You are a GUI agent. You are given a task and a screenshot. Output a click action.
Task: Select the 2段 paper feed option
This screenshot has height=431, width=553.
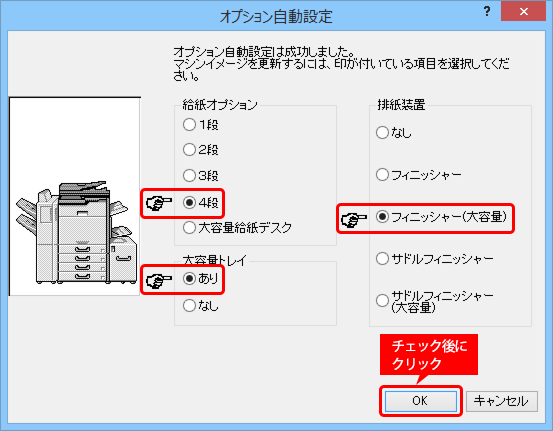coord(200,150)
